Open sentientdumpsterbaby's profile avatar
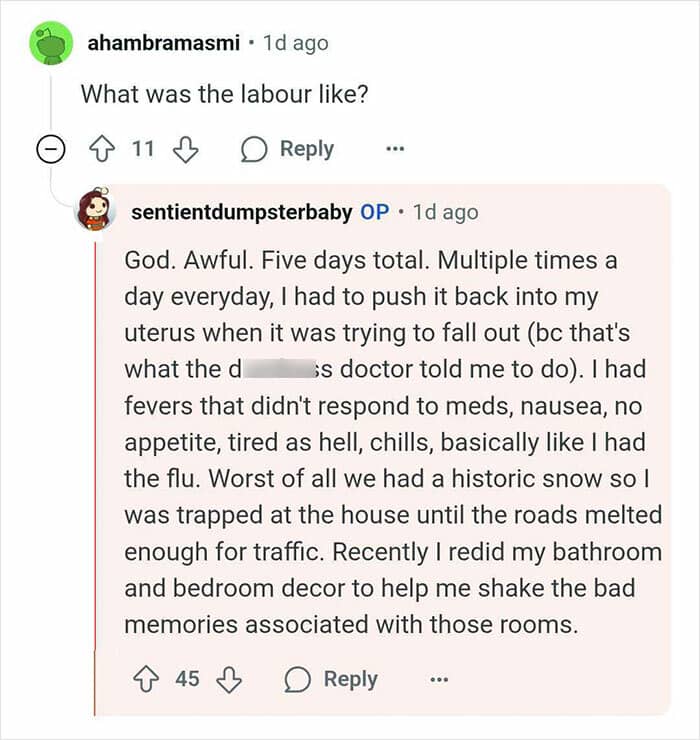This screenshot has width=700, height=740. [x=96, y=209]
